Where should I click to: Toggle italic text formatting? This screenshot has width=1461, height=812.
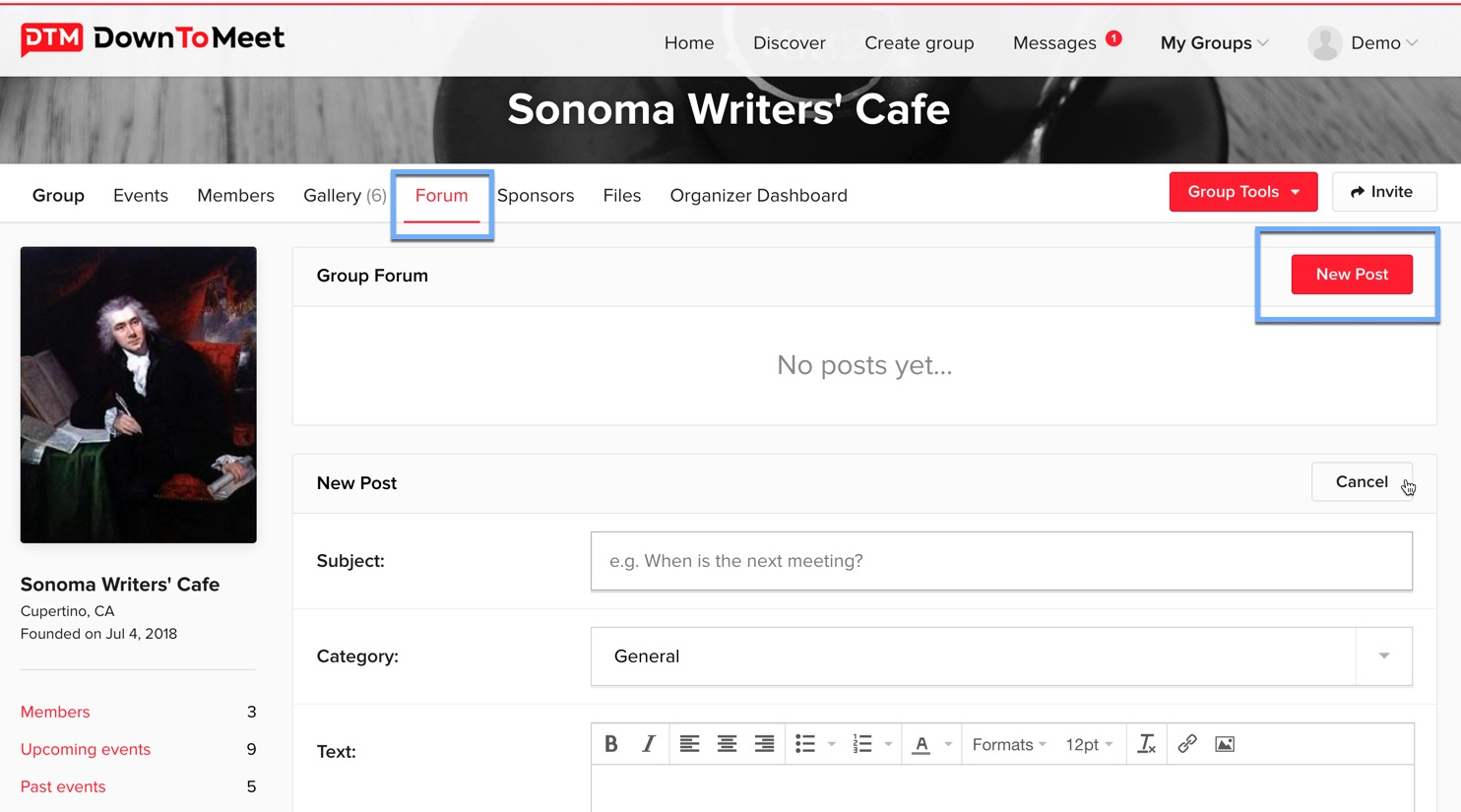(649, 744)
